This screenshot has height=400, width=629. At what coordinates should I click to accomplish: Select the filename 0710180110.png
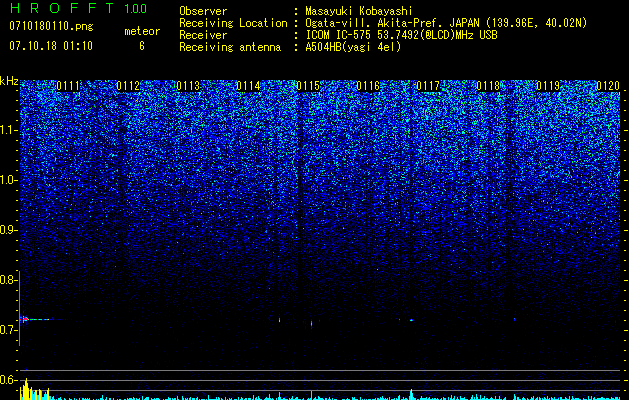coord(51,27)
